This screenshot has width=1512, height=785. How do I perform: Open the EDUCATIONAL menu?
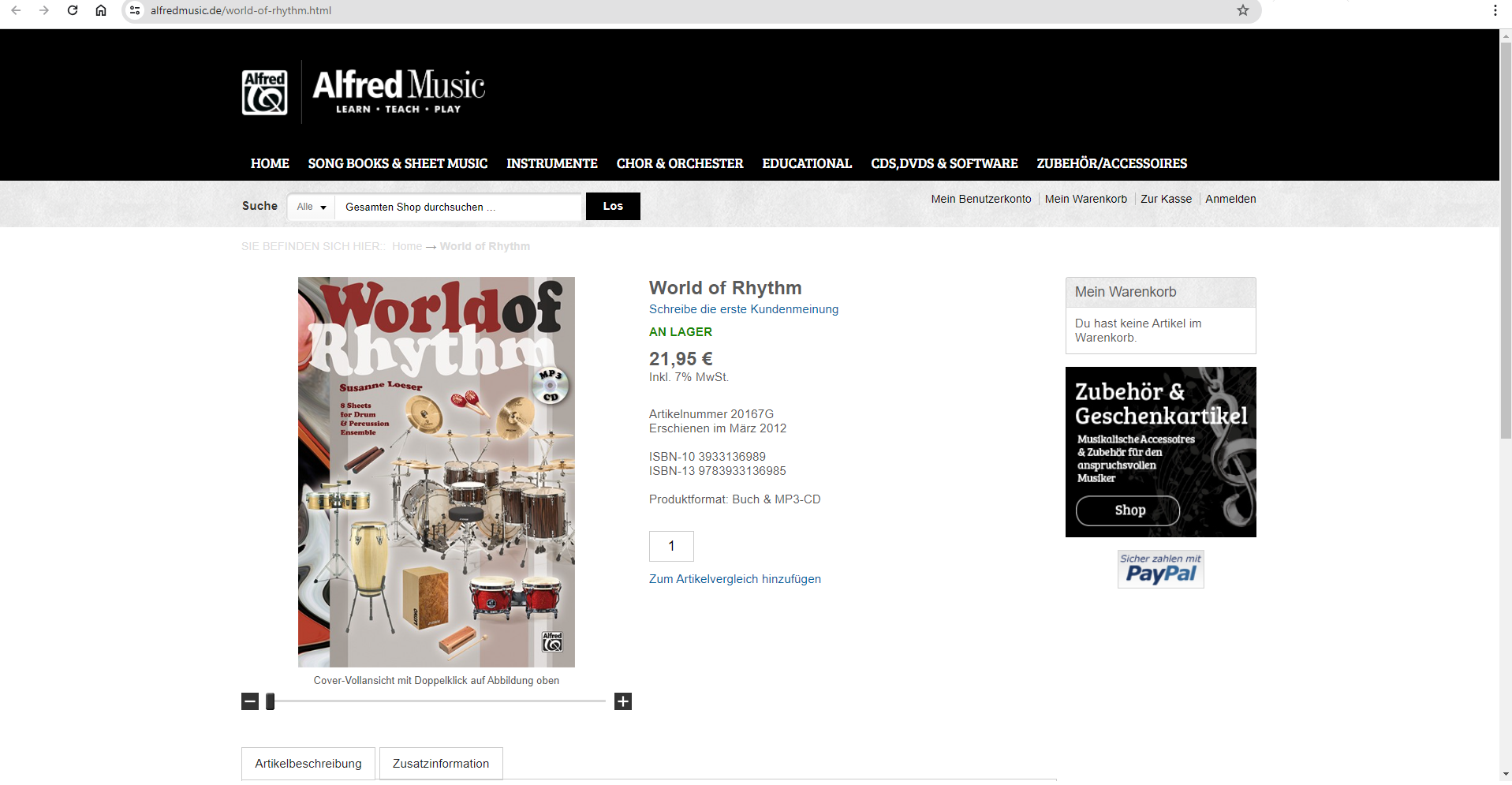click(x=807, y=163)
